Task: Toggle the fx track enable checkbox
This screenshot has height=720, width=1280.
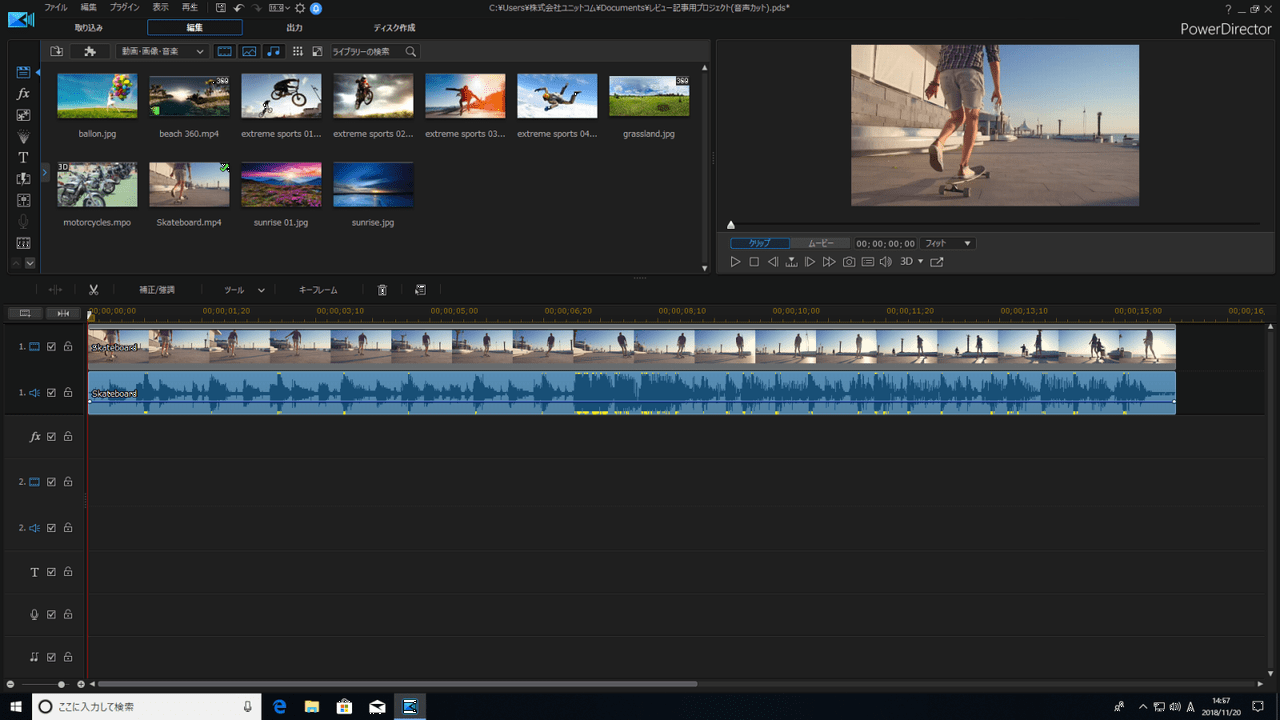Action: click(52, 437)
